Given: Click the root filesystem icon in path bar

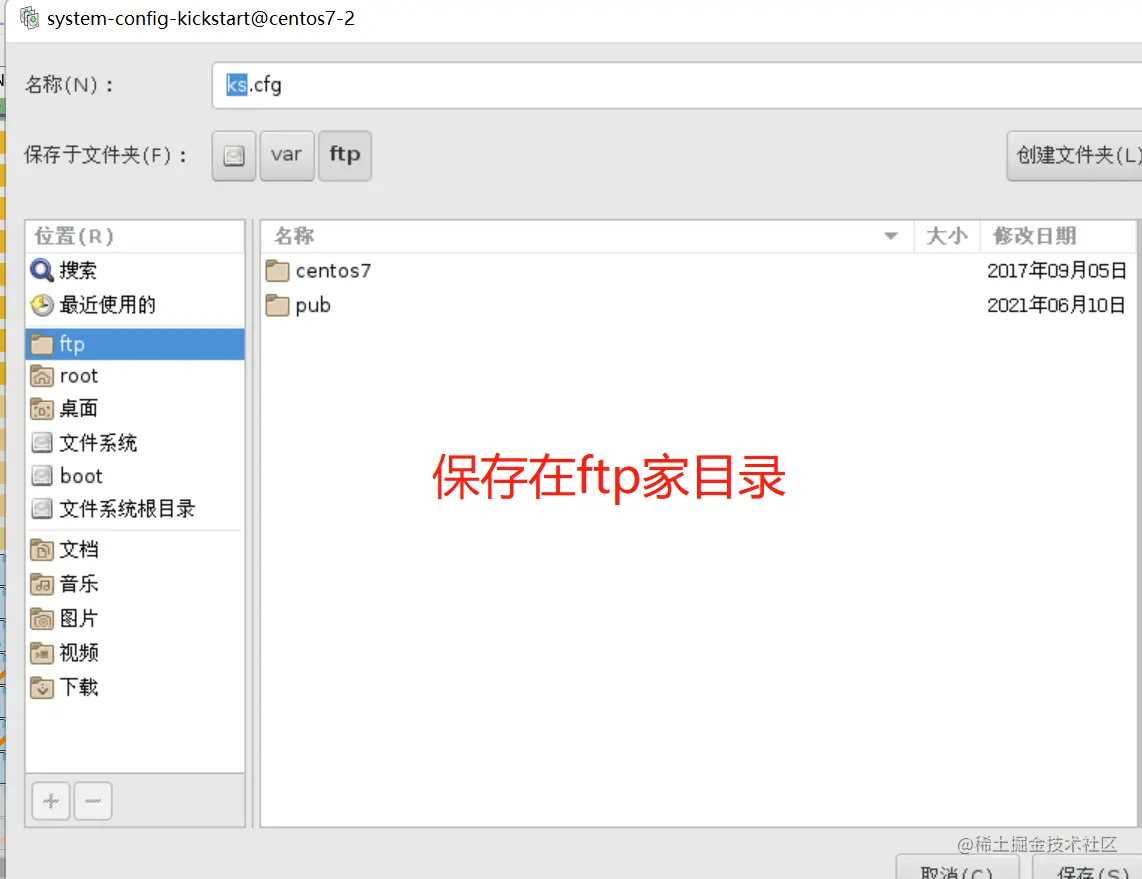Looking at the screenshot, I should [x=234, y=155].
